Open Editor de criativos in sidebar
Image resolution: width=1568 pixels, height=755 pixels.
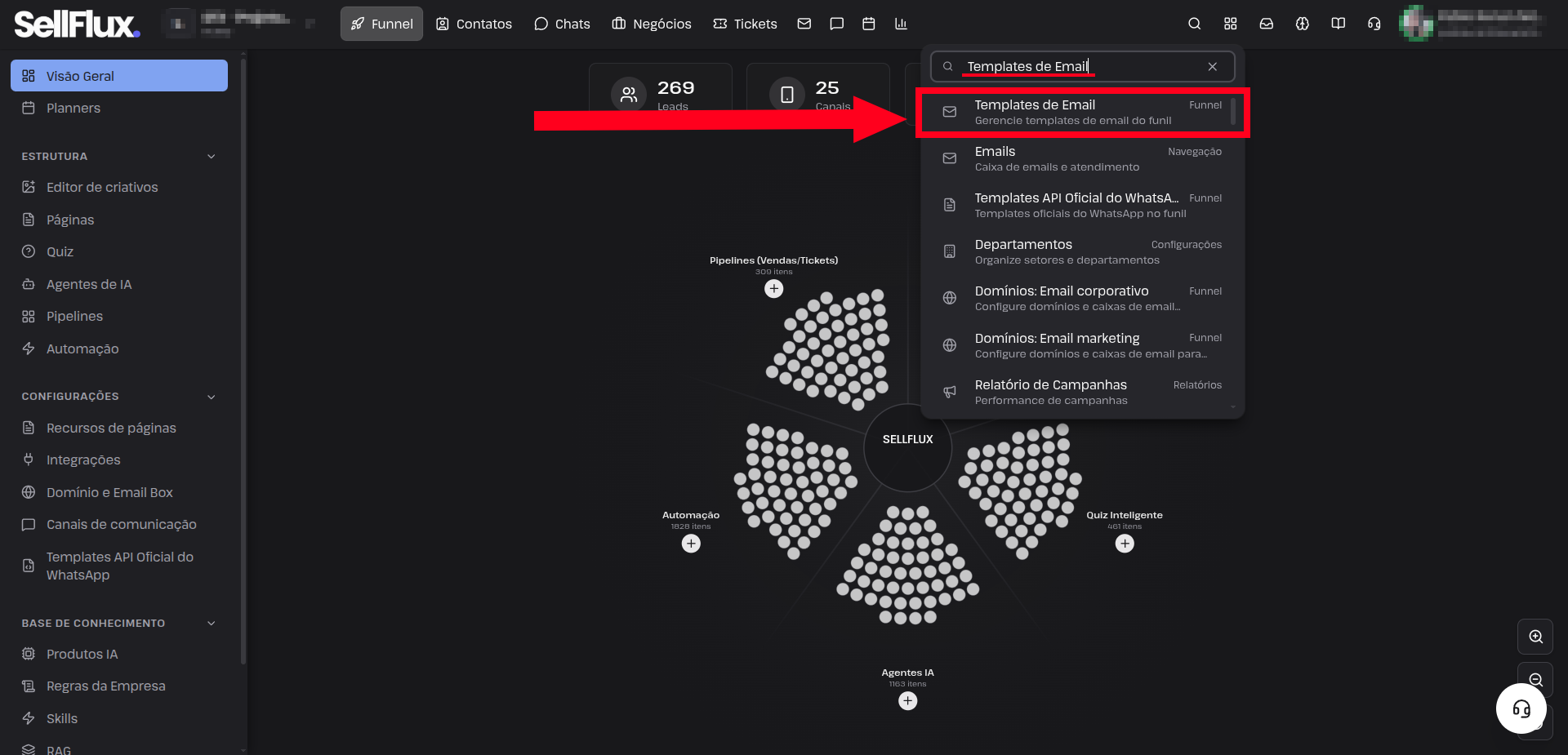coord(119,187)
